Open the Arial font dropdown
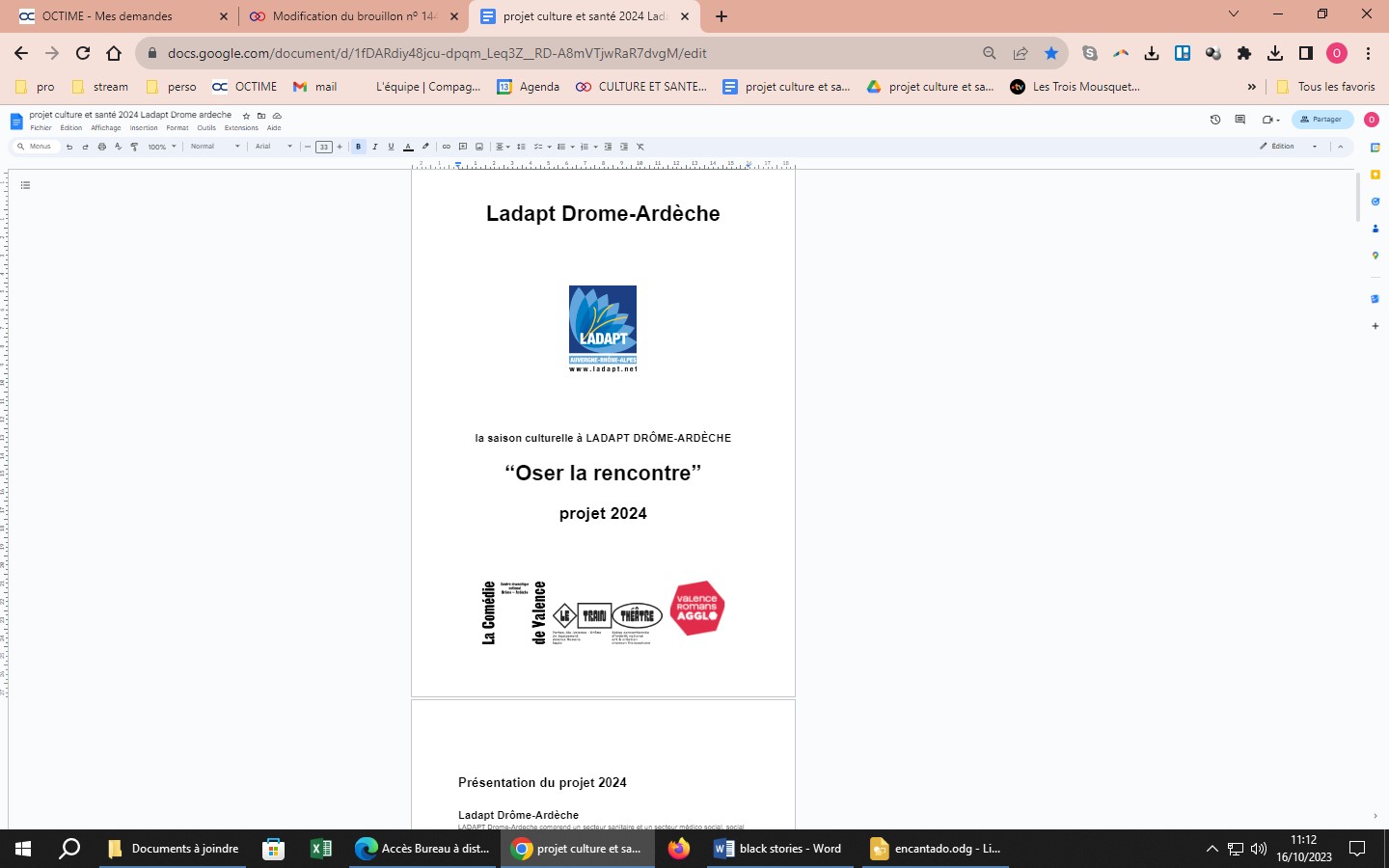This screenshot has width=1389, height=868. 274,147
